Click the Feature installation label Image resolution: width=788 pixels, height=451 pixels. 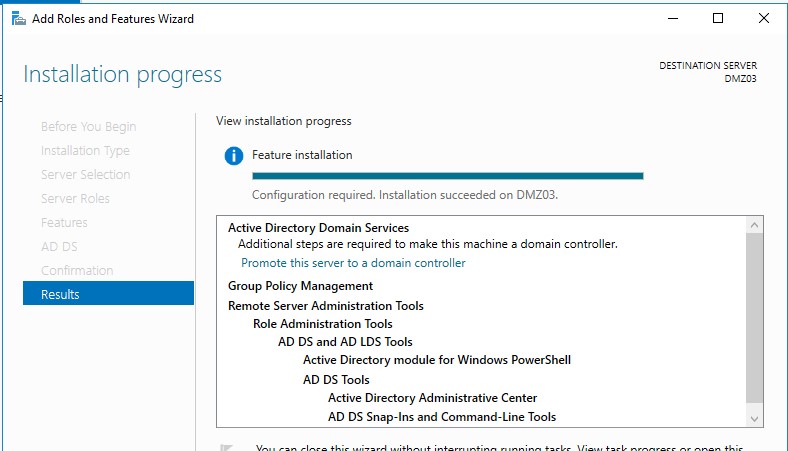302,155
